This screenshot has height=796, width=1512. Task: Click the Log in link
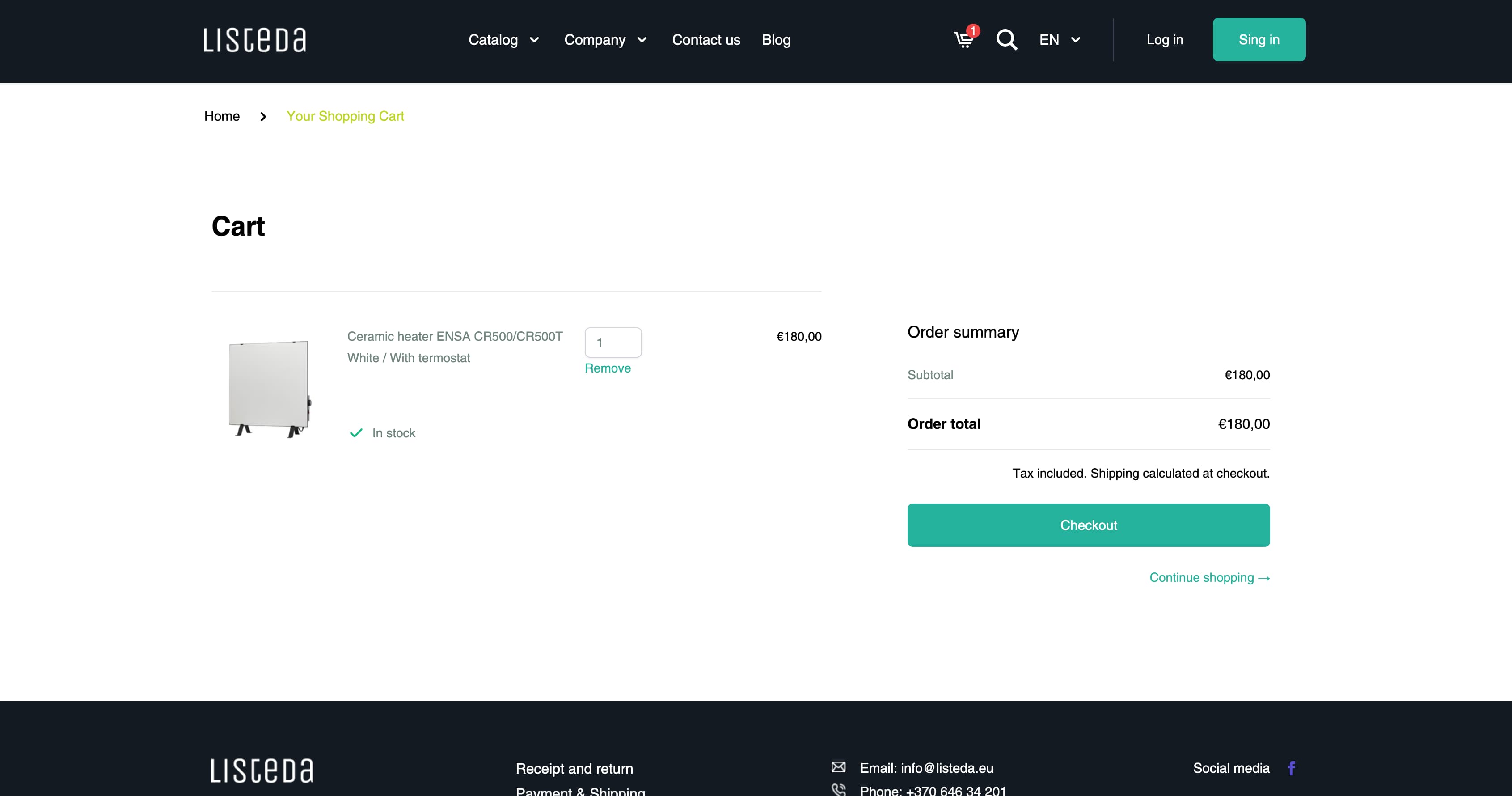pos(1165,40)
